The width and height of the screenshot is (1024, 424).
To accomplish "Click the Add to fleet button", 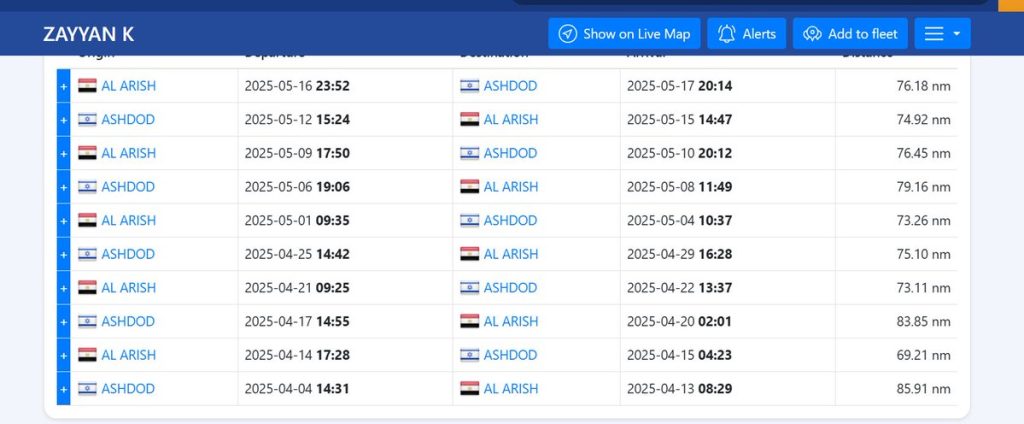I will (x=850, y=34).
